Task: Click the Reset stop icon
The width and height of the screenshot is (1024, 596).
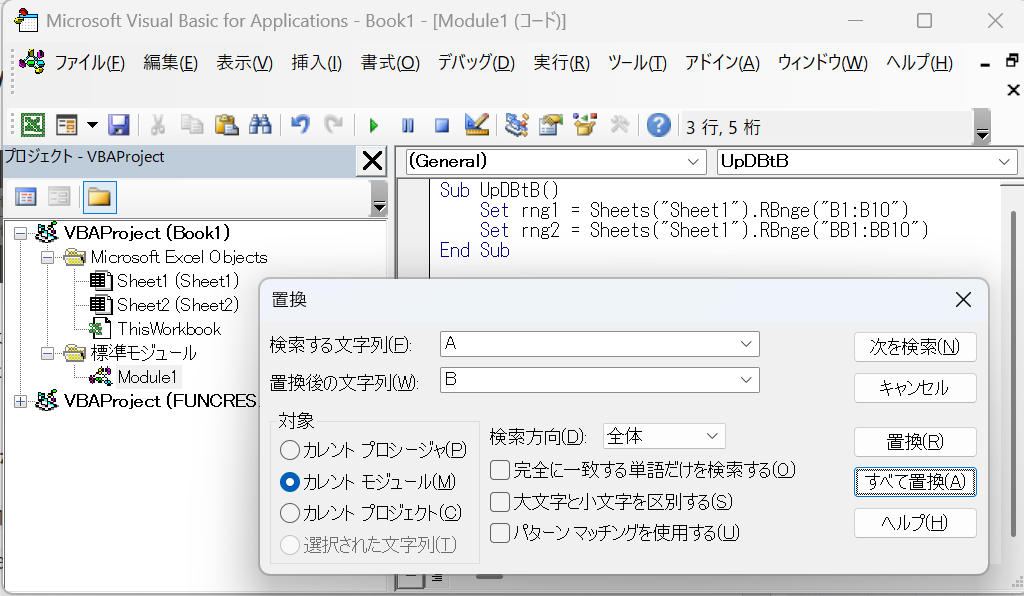Action: pos(442,125)
